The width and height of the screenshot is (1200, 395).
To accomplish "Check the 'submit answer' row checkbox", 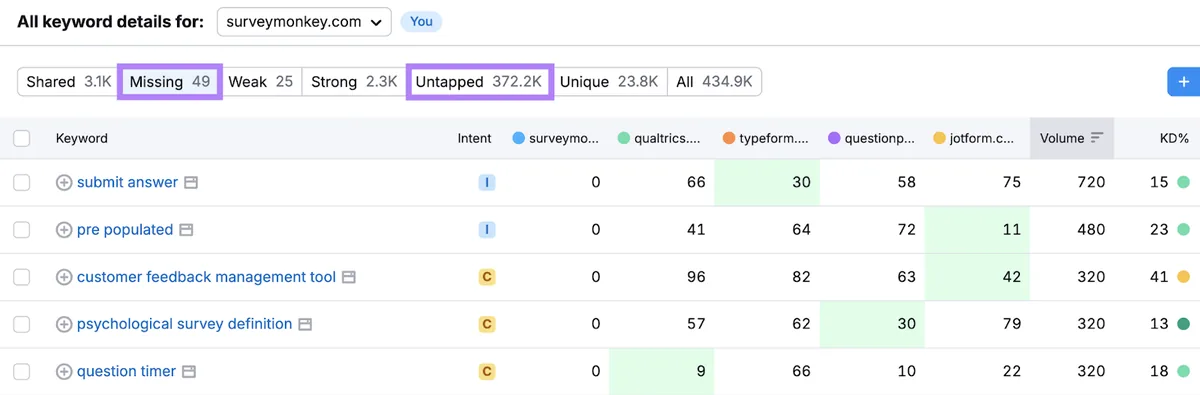I will [21, 182].
